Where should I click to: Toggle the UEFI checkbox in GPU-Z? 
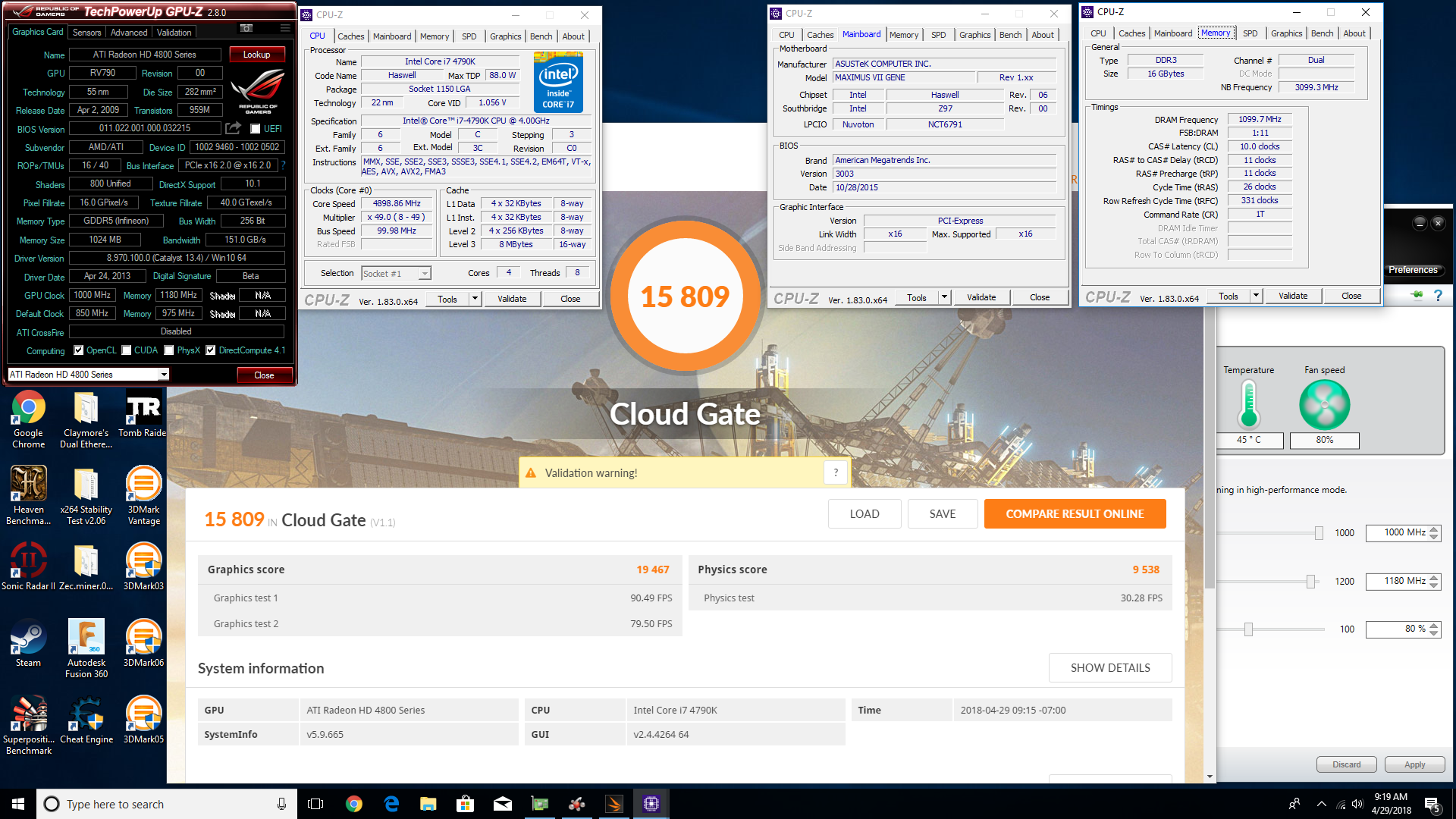[255, 129]
